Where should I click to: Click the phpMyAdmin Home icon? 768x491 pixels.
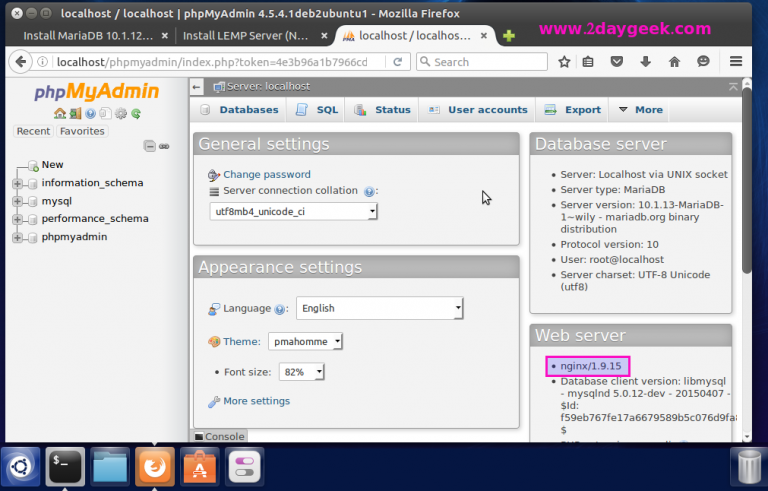[60, 114]
